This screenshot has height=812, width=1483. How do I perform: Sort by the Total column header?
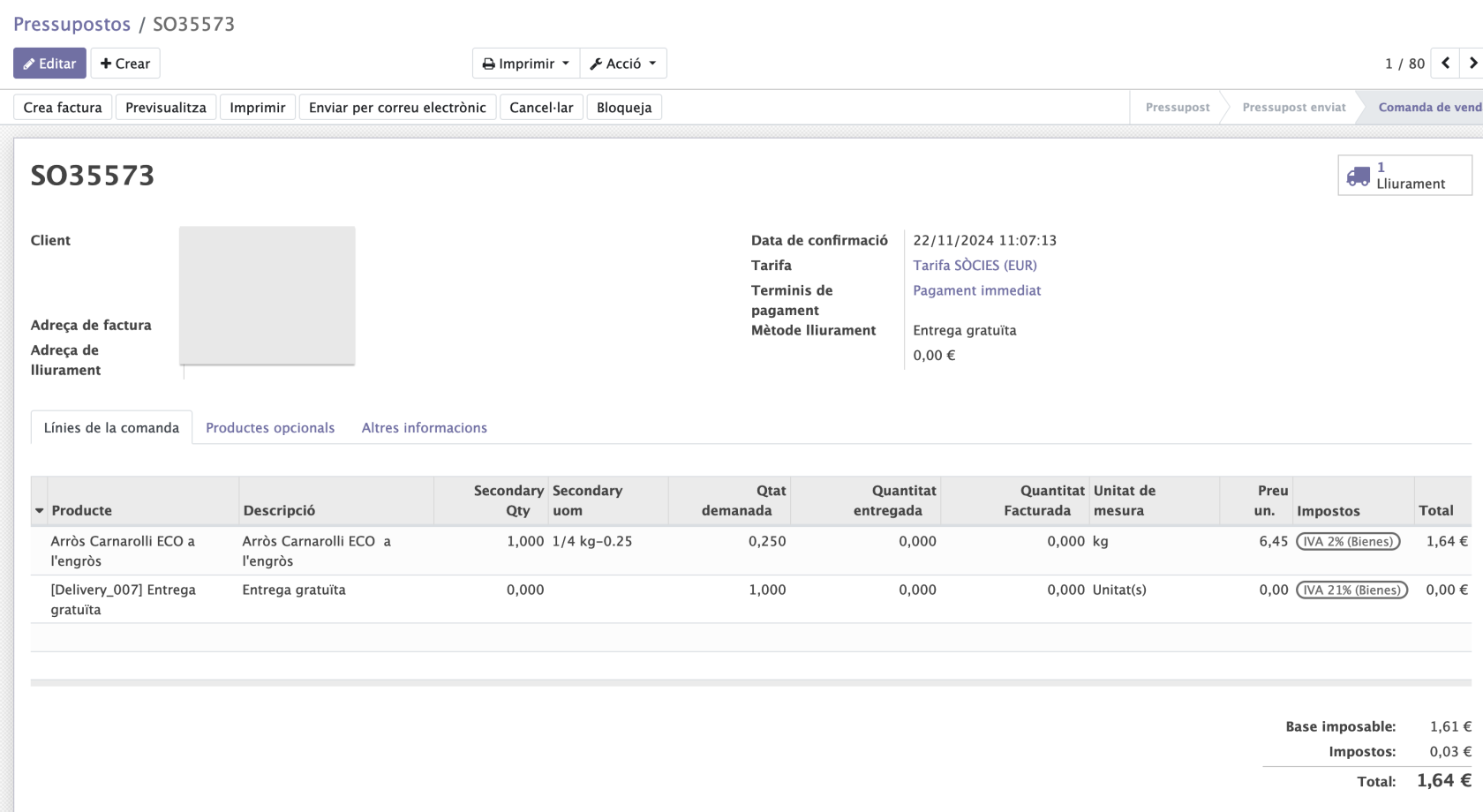(x=1443, y=501)
